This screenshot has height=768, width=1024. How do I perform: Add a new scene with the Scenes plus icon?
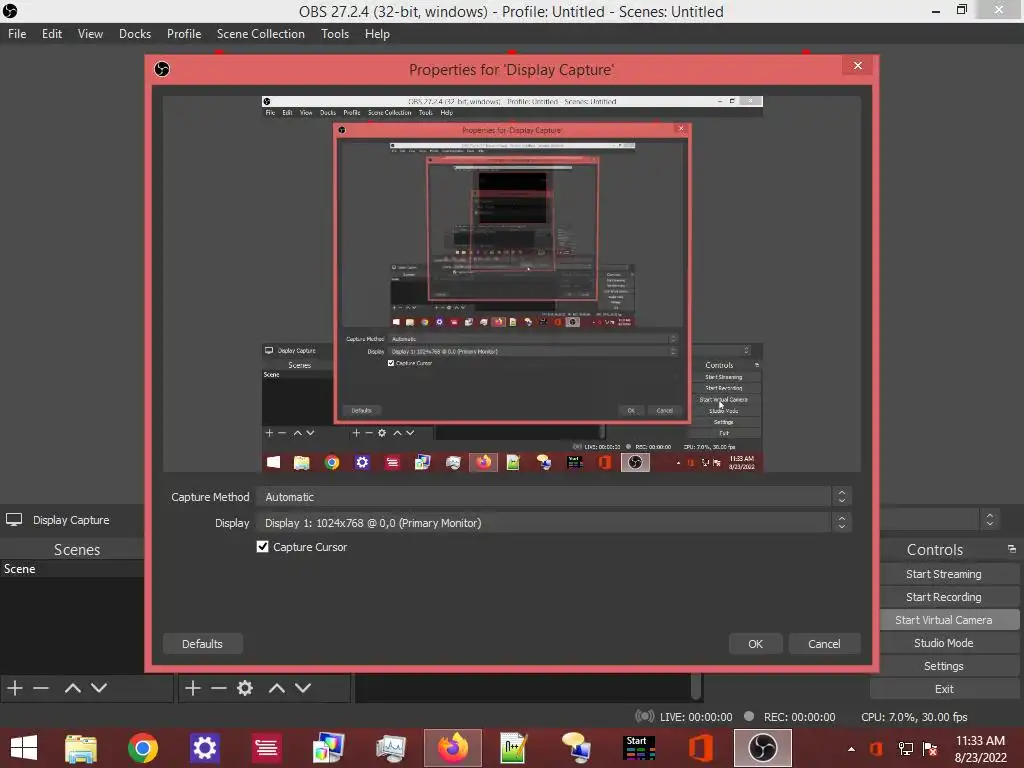coord(15,688)
